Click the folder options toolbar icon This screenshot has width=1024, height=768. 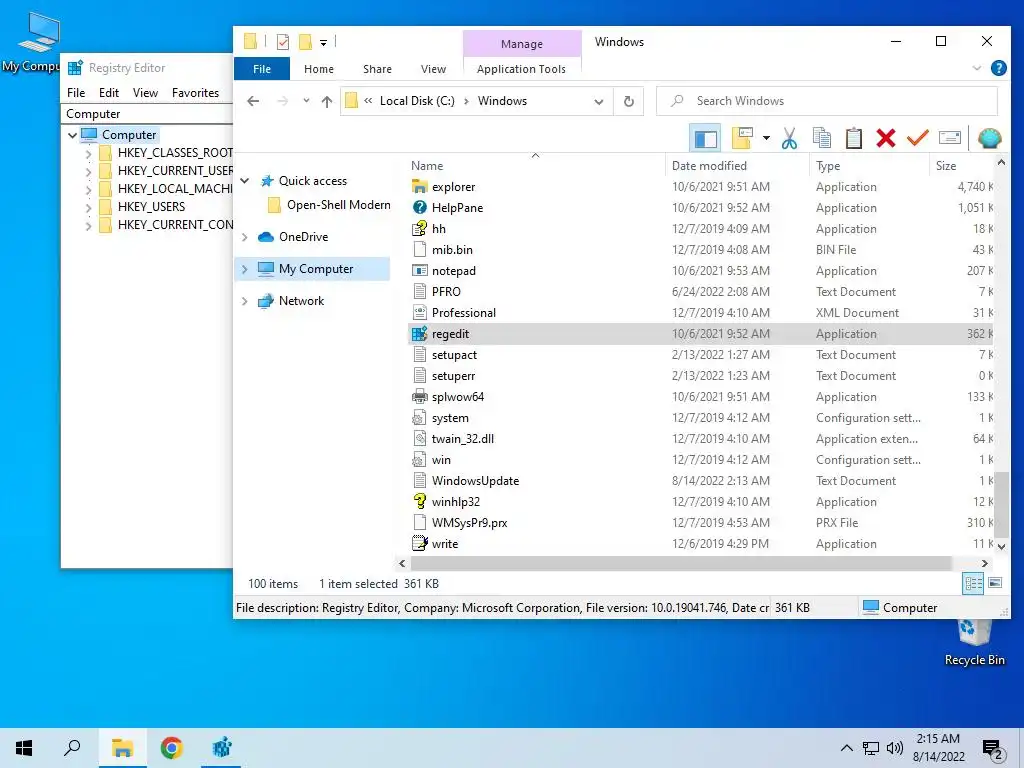pyautogui.click(x=743, y=138)
